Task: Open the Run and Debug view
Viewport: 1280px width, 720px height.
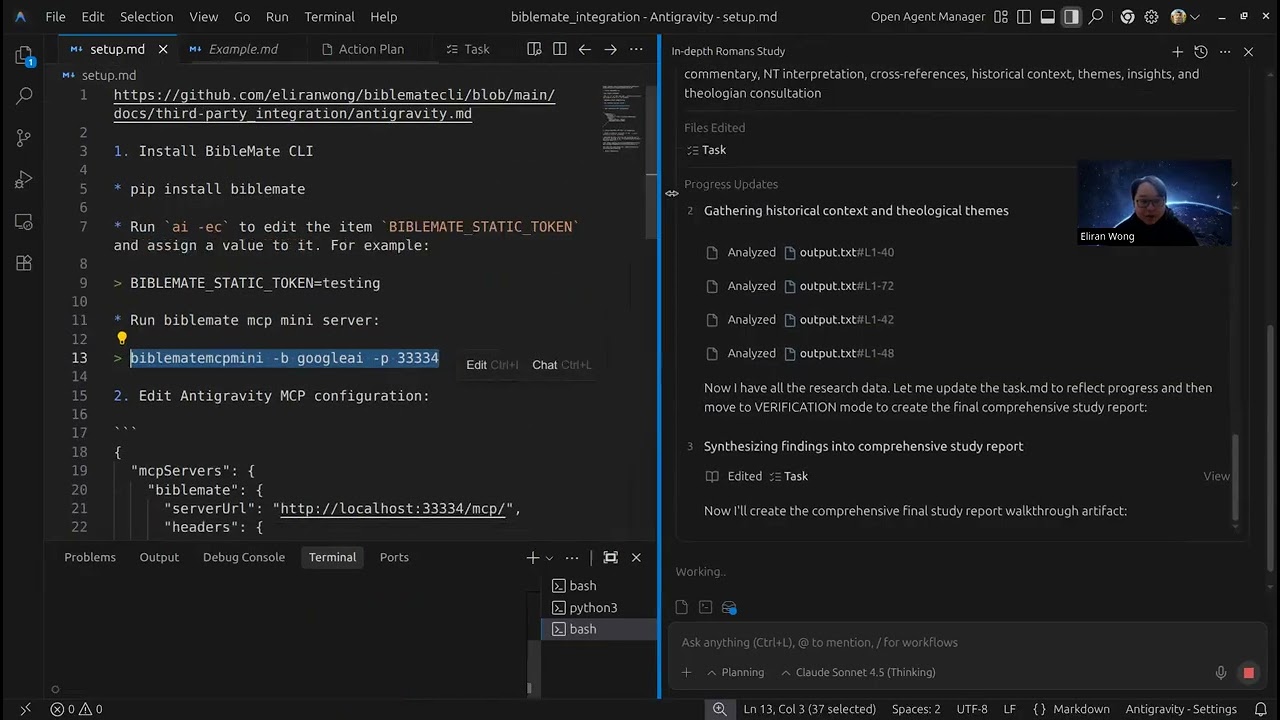Action: 24,180
